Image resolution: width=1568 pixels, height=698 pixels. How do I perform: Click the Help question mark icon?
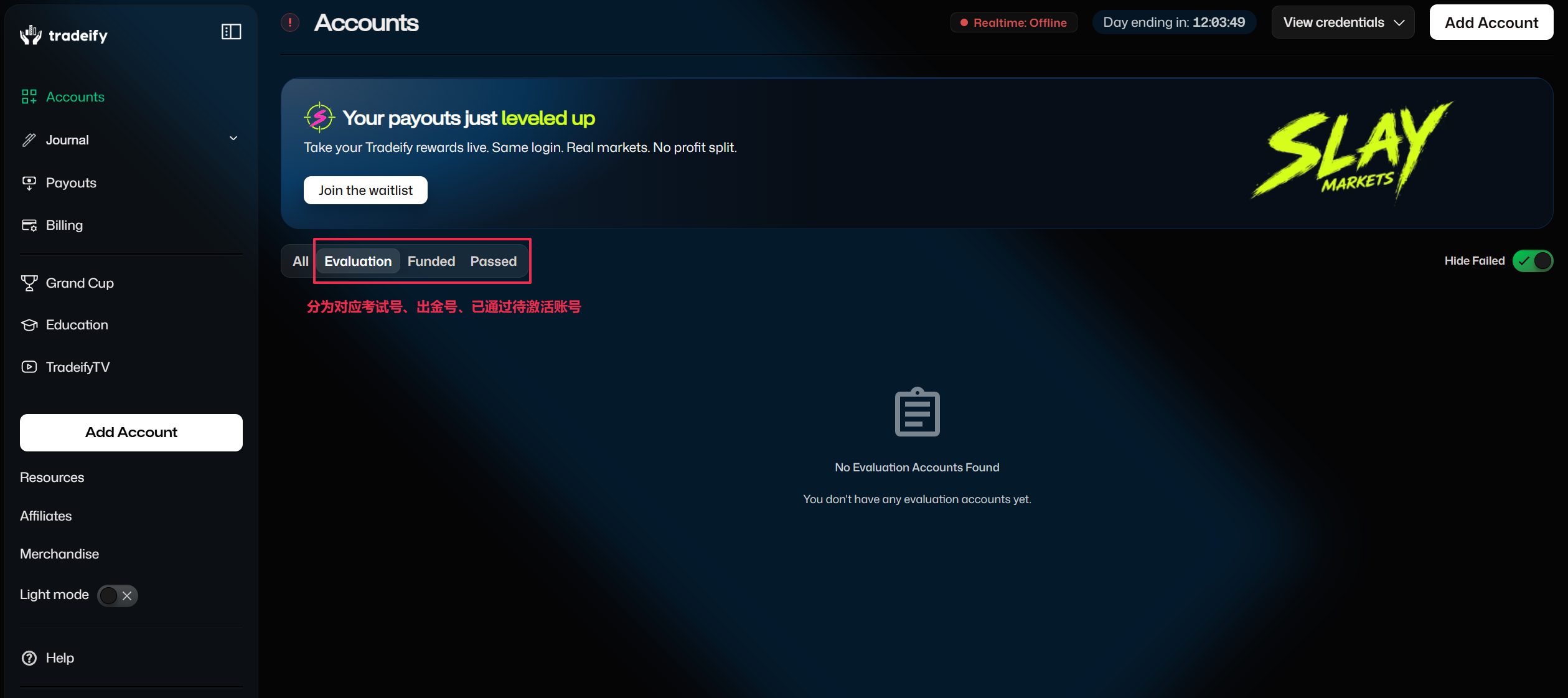click(x=29, y=658)
